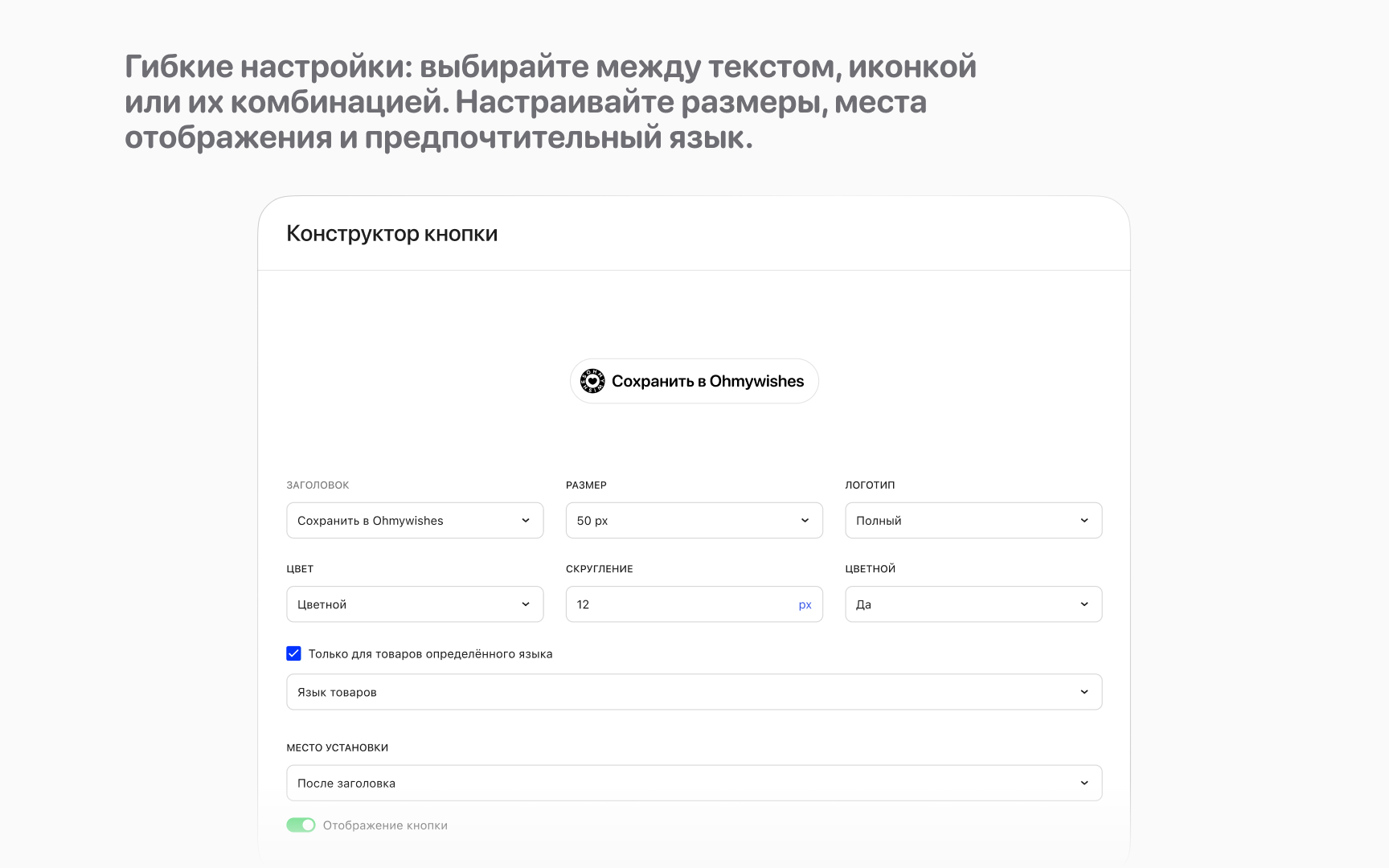Screen dimensions: 1389x868
Task: Click the blue px unit label
Action: click(x=805, y=604)
